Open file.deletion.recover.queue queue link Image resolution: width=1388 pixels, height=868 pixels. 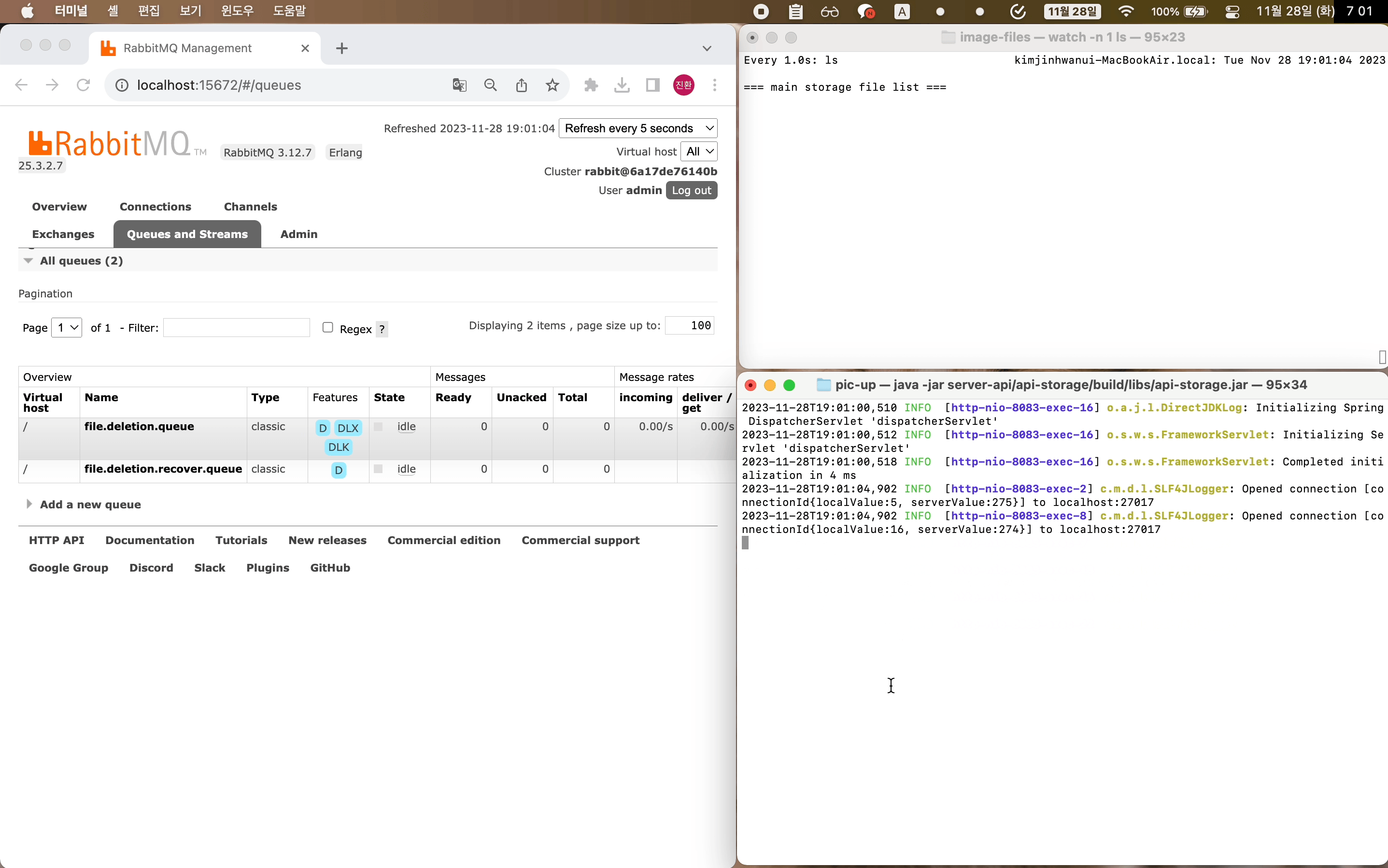(163, 468)
